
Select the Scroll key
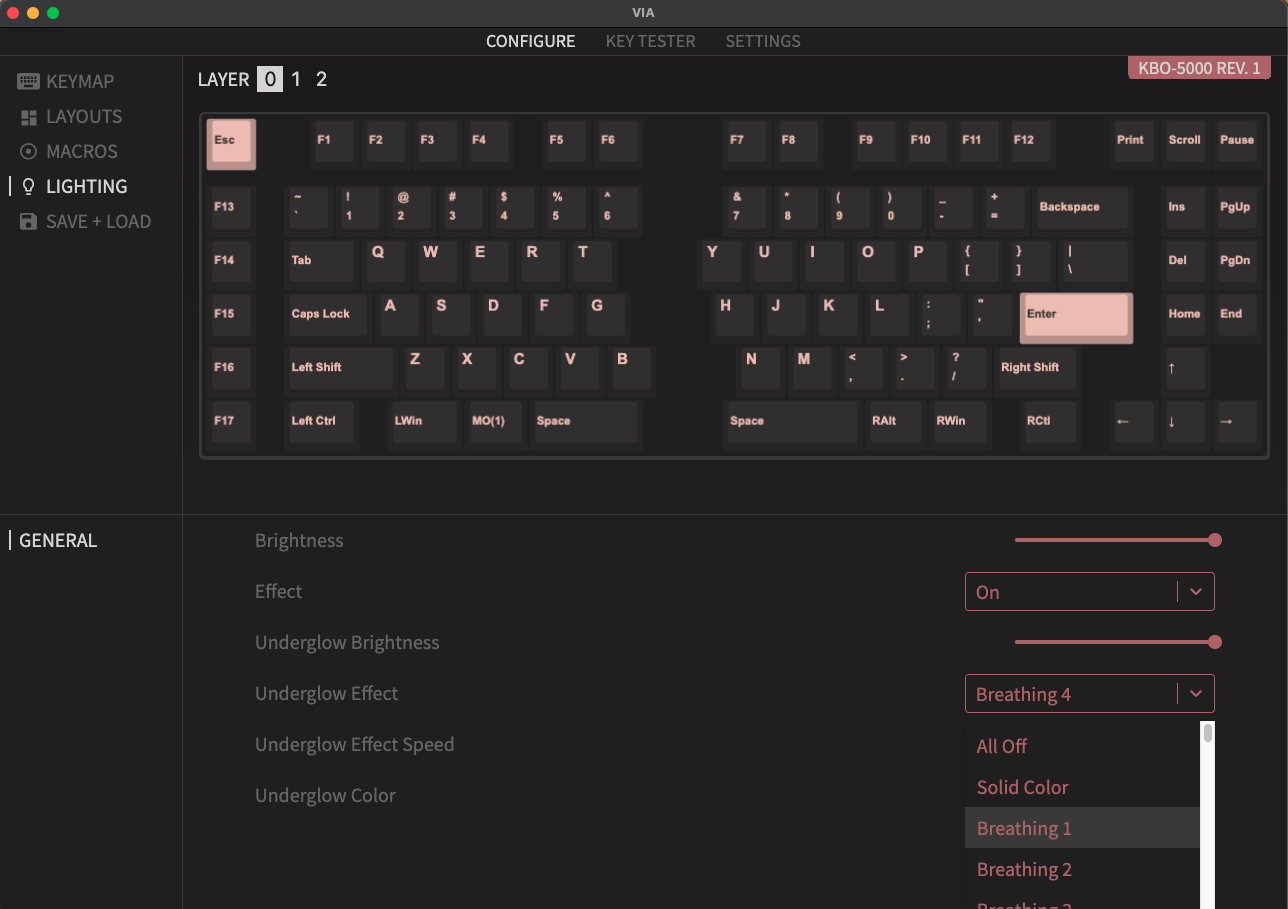[1185, 142]
